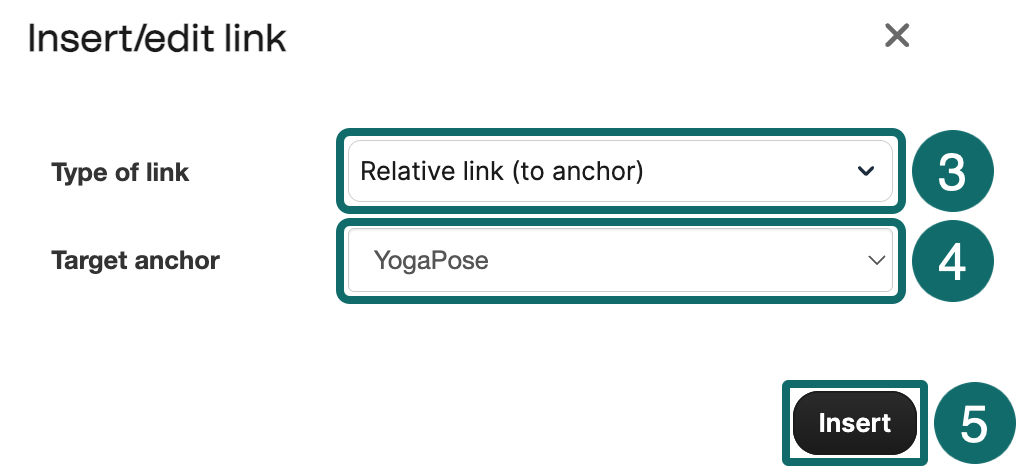Click the numeral 5 beside Insert

pyautogui.click(x=974, y=423)
